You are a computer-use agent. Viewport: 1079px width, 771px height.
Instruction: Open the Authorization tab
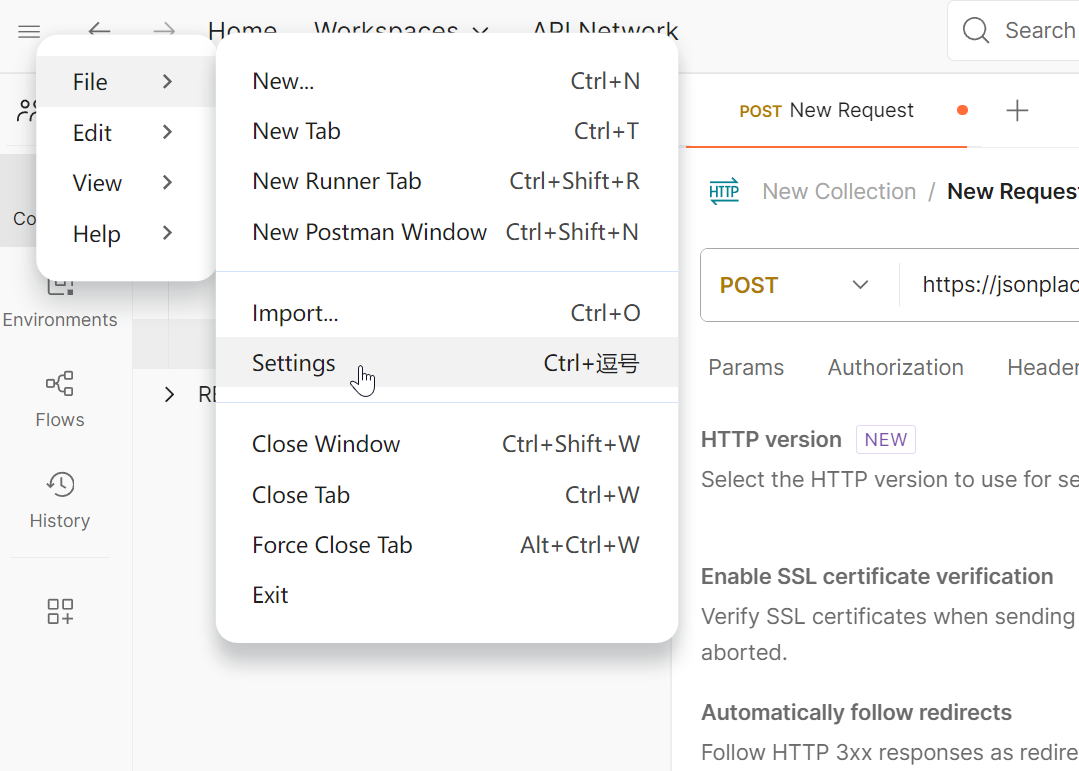click(x=895, y=368)
